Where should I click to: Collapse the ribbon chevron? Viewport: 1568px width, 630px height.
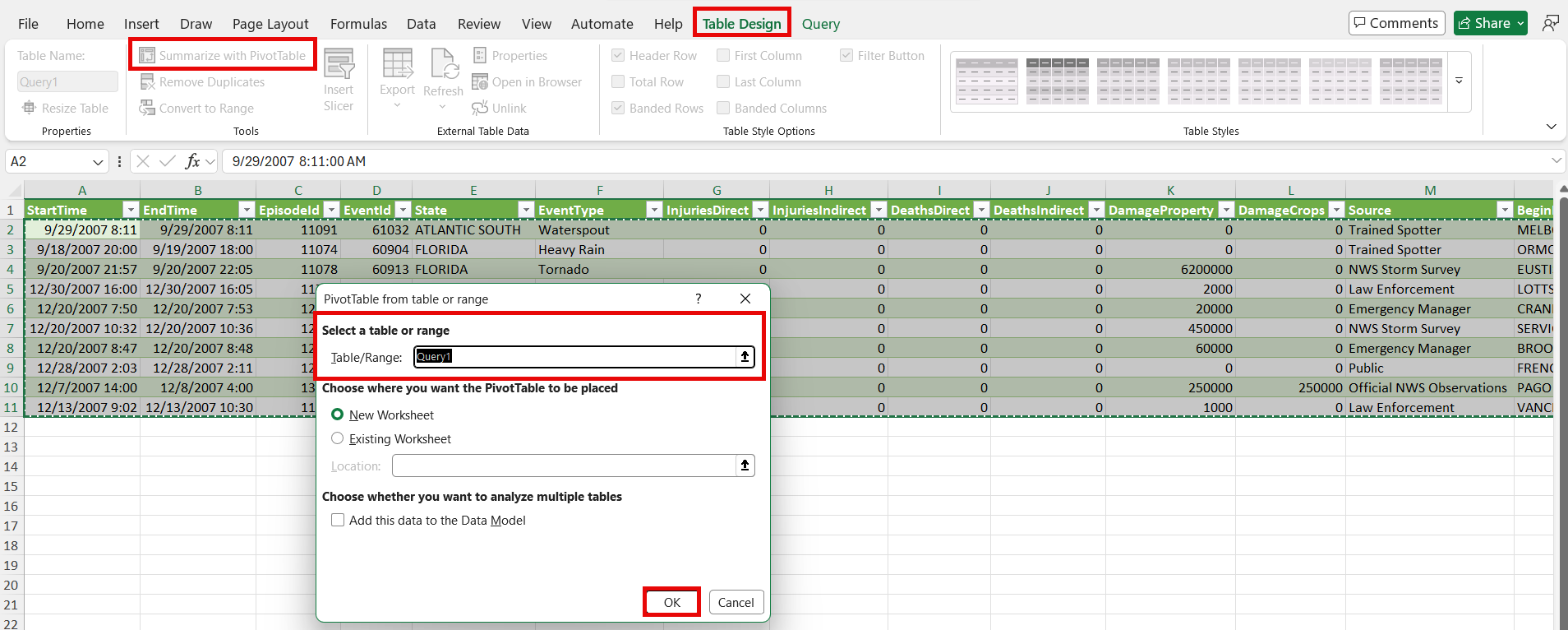pos(1551,127)
